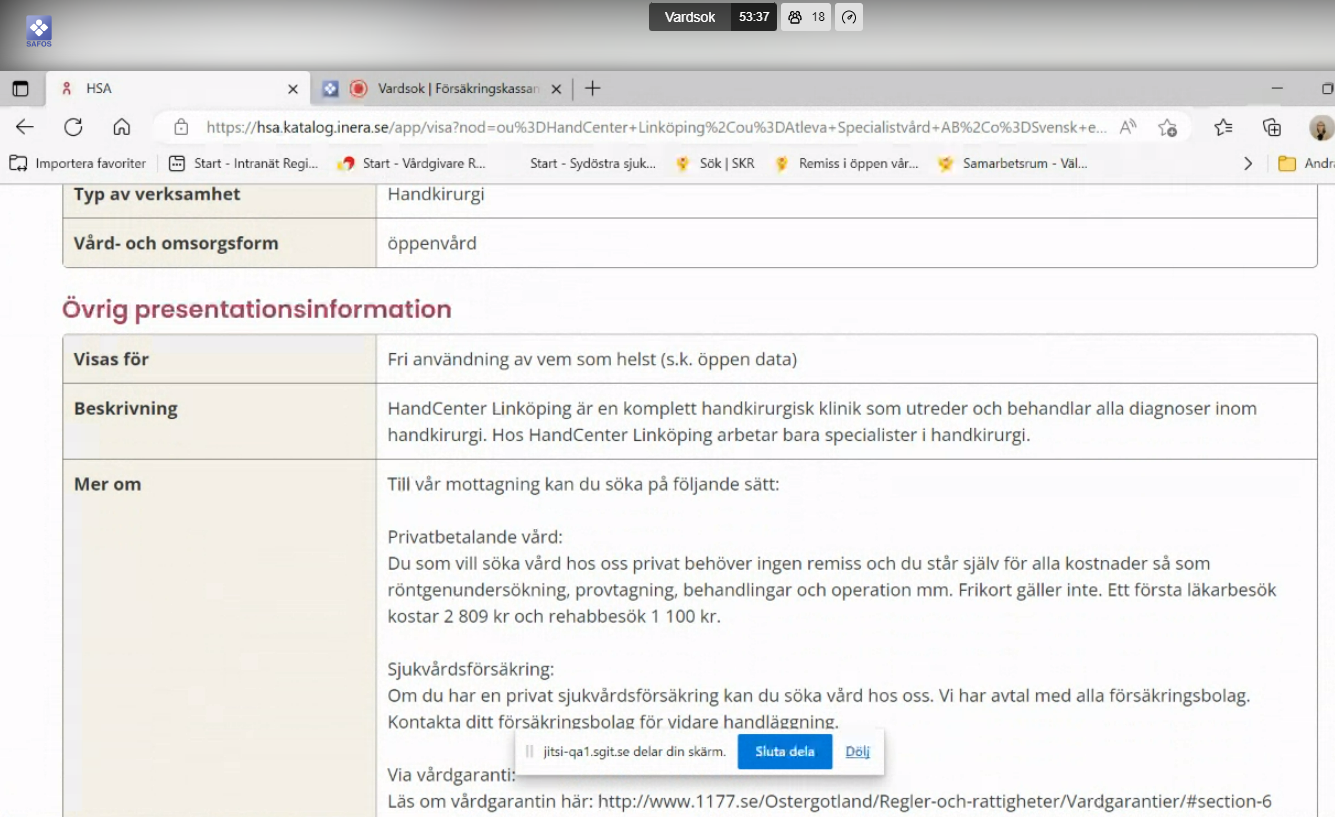Open a new browser tab
The width and height of the screenshot is (1335, 817).
592,89
